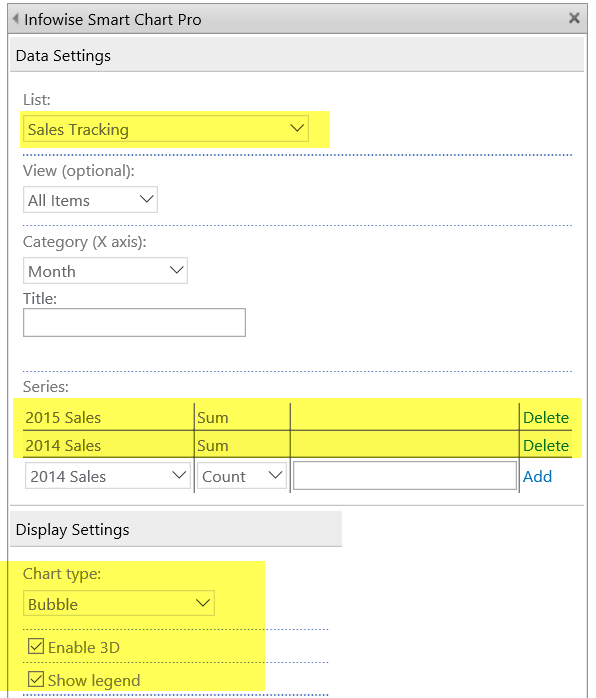
Task: Collapse the panel with the left arrow icon
Action: [16, 19]
